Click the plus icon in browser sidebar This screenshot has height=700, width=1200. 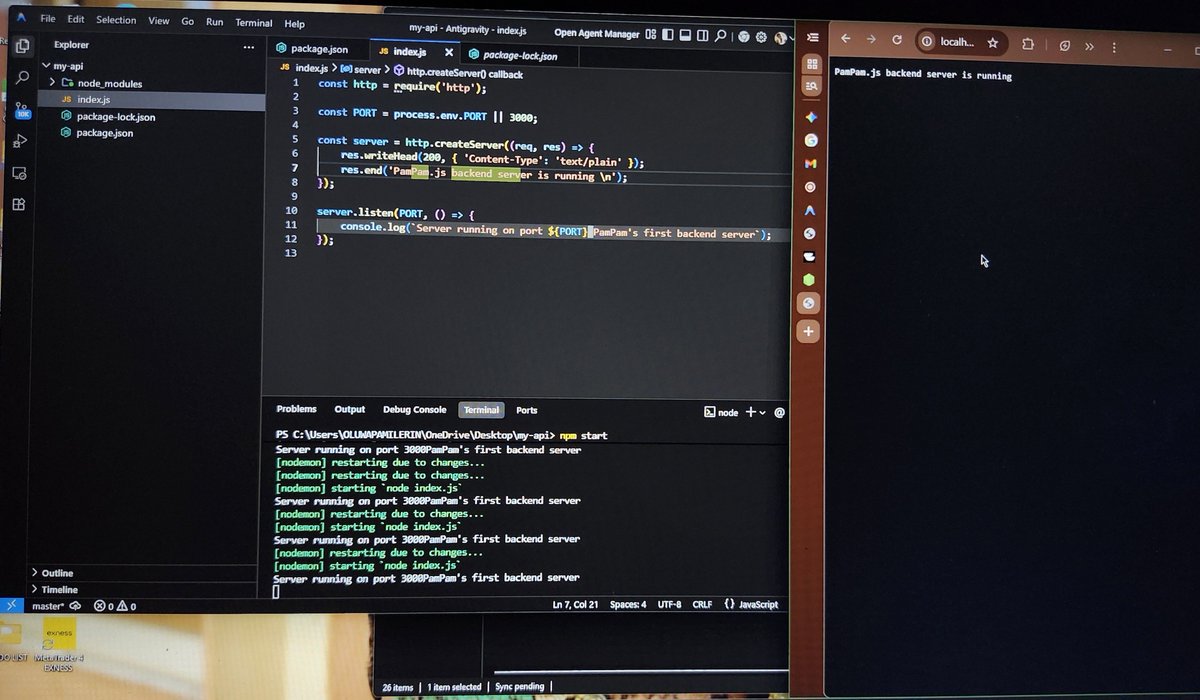[x=808, y=331]
